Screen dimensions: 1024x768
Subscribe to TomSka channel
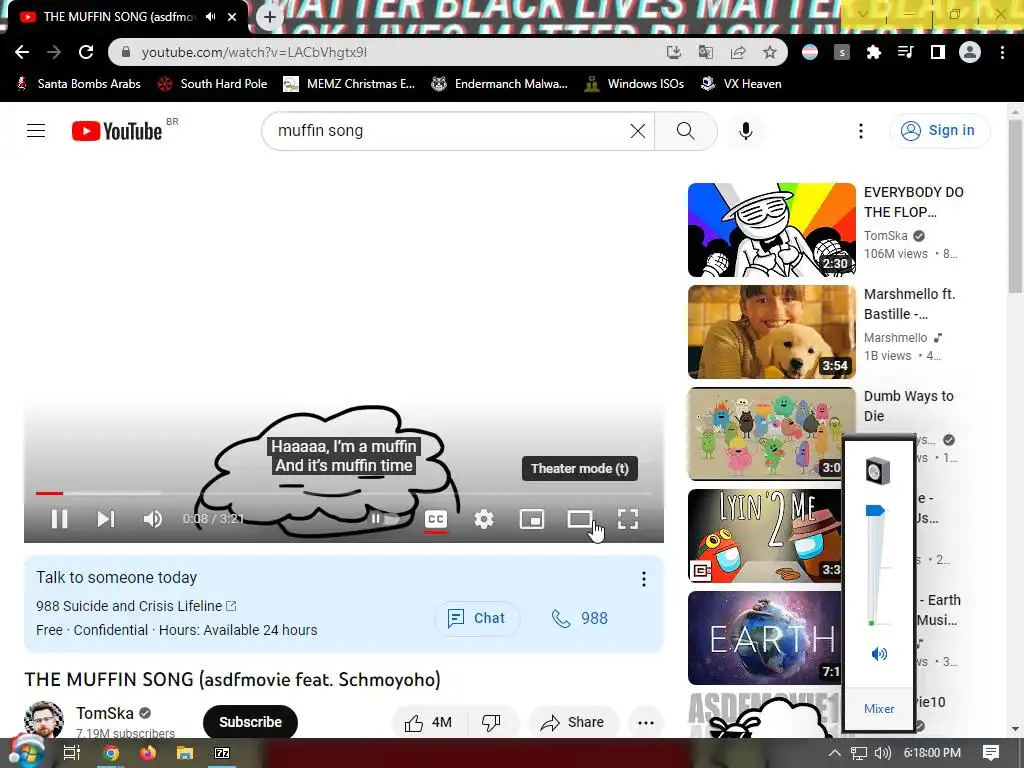(250, 722)
